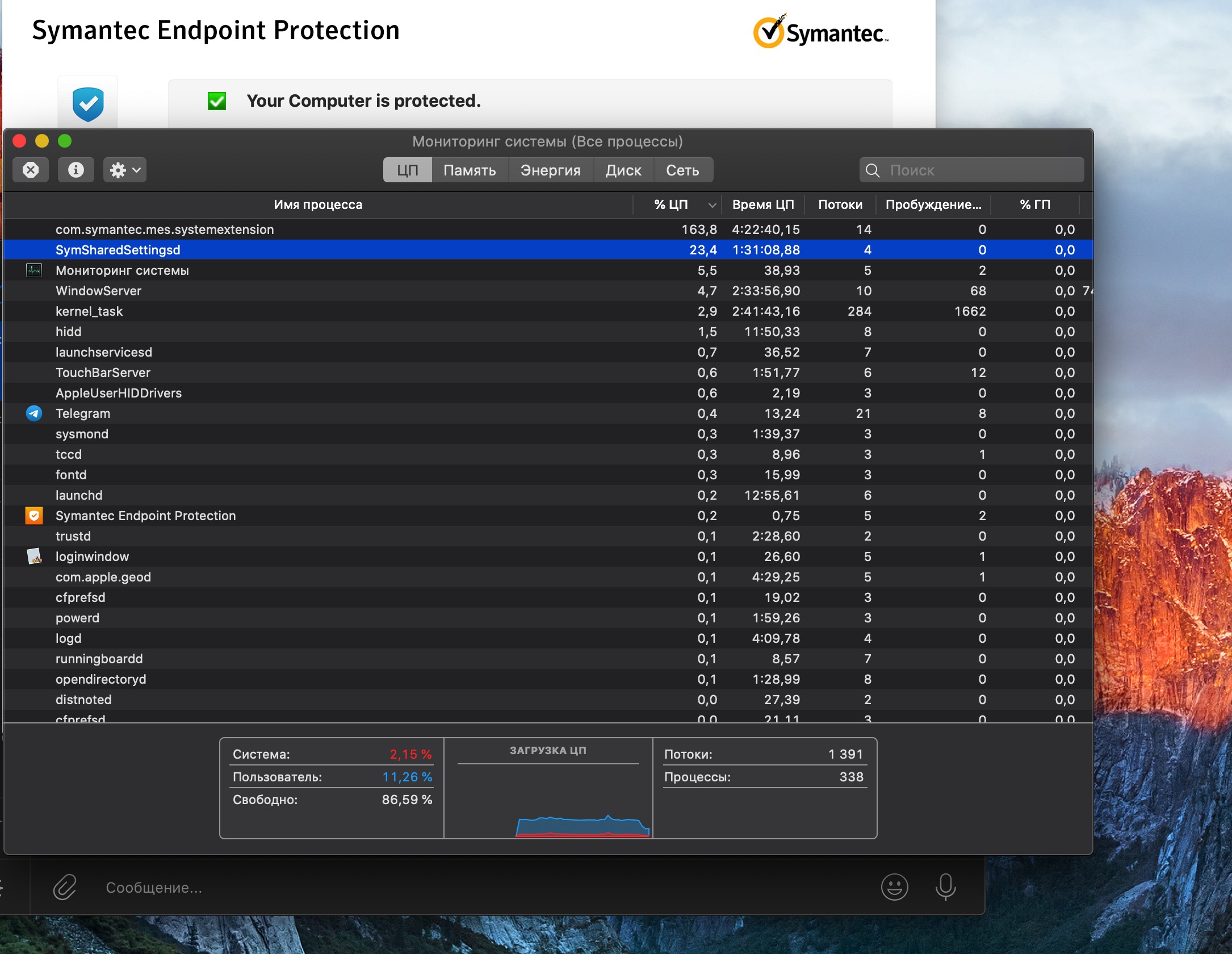Select the logd process row
The image size is (1232, 954).
pos(548,638)
